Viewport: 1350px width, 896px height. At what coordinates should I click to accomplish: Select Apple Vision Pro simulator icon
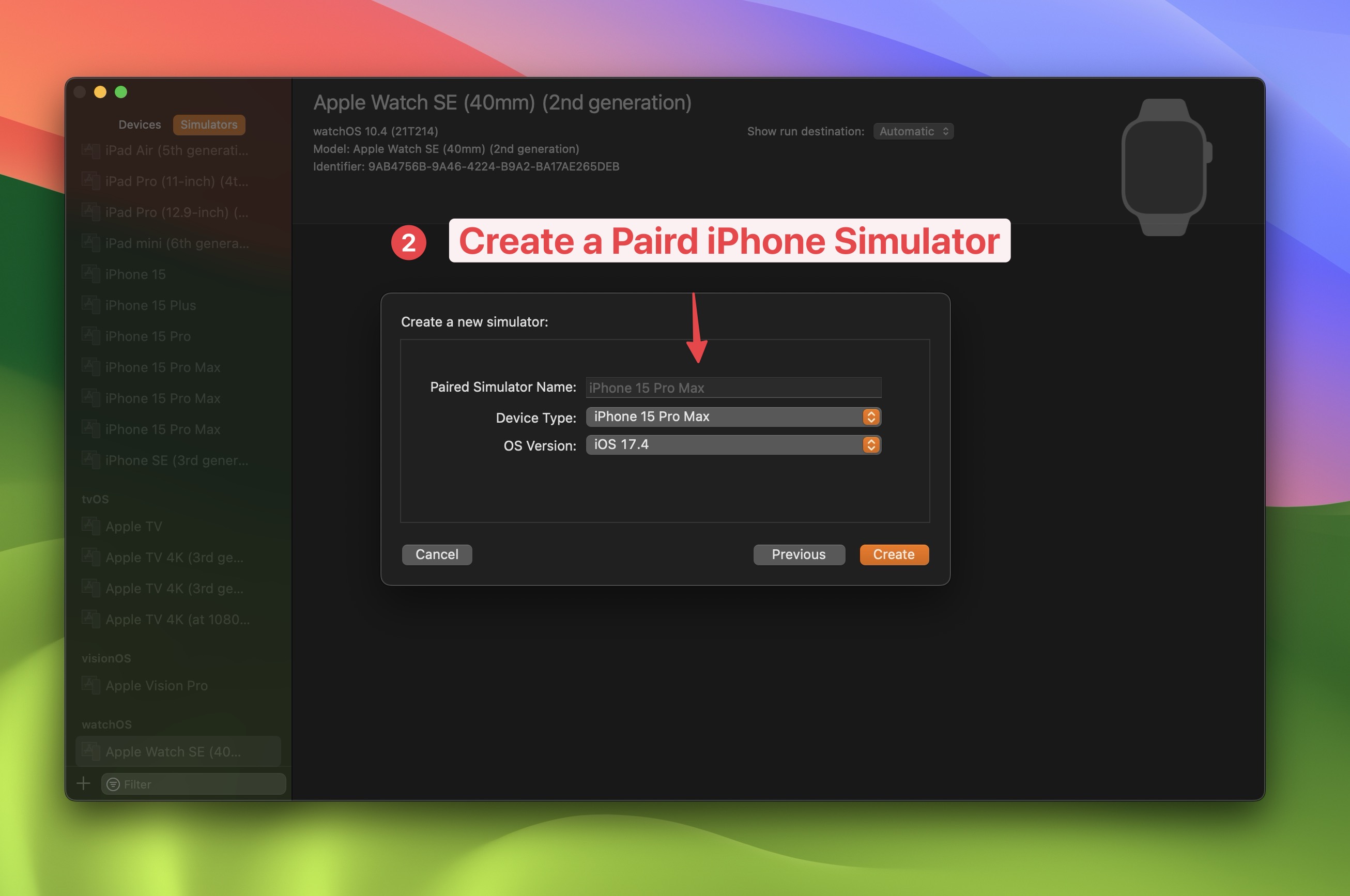pos(91,685)
